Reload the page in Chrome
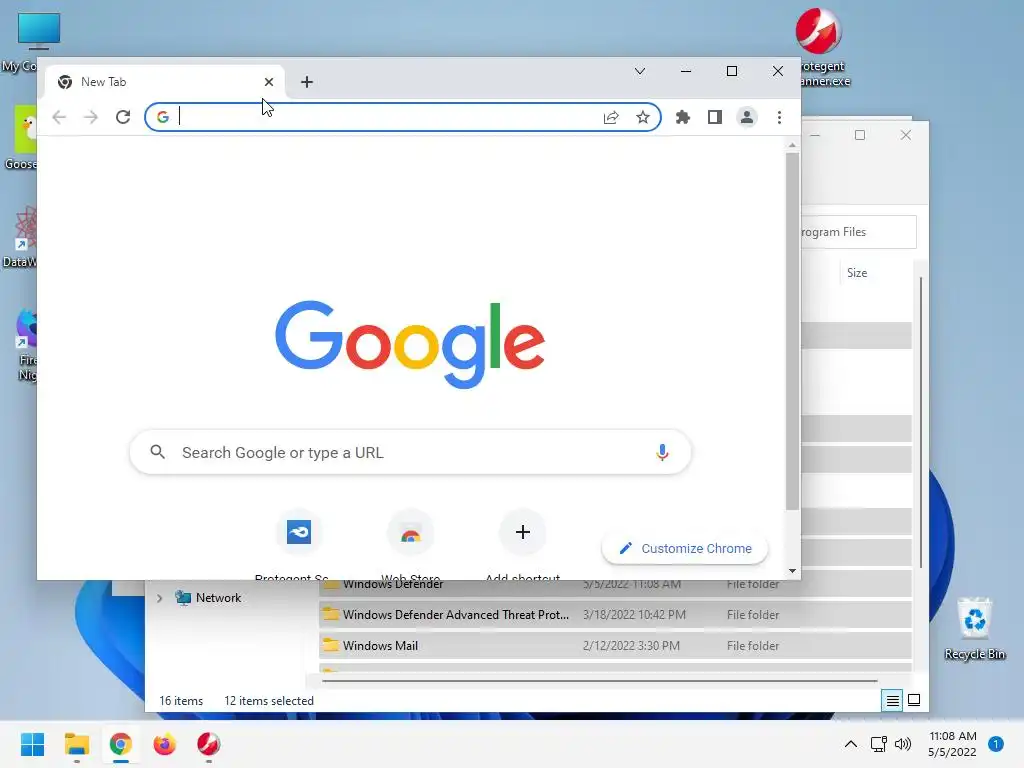The image size is (1024, 768). coord(123,117)
